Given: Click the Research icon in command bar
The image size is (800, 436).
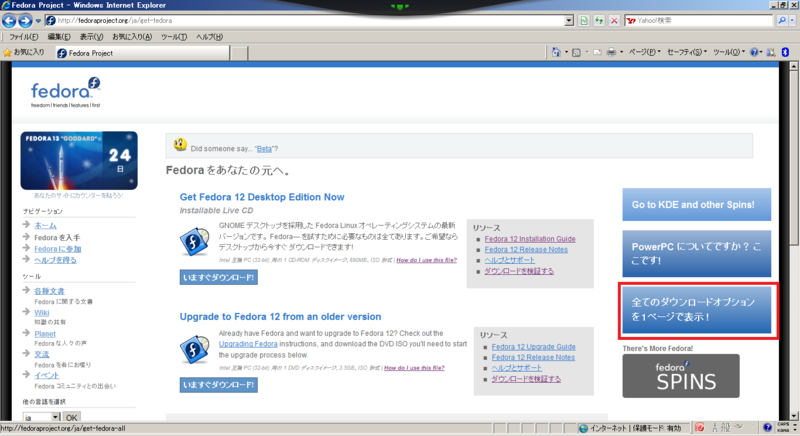Looking at the screenshot, I should pos(771,52).
